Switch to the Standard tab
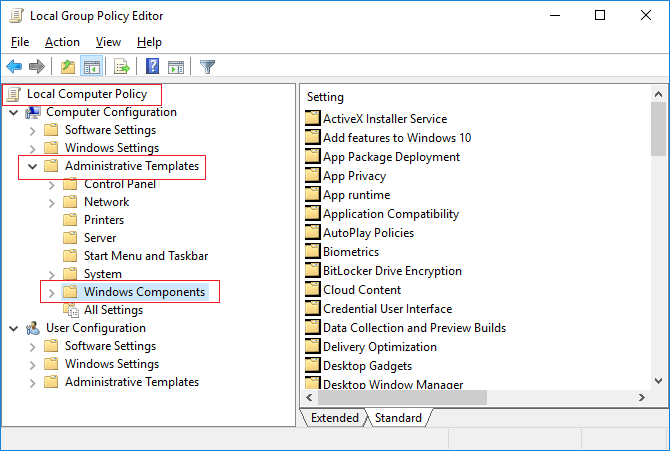The image size is (670, 451). point(397,418)
